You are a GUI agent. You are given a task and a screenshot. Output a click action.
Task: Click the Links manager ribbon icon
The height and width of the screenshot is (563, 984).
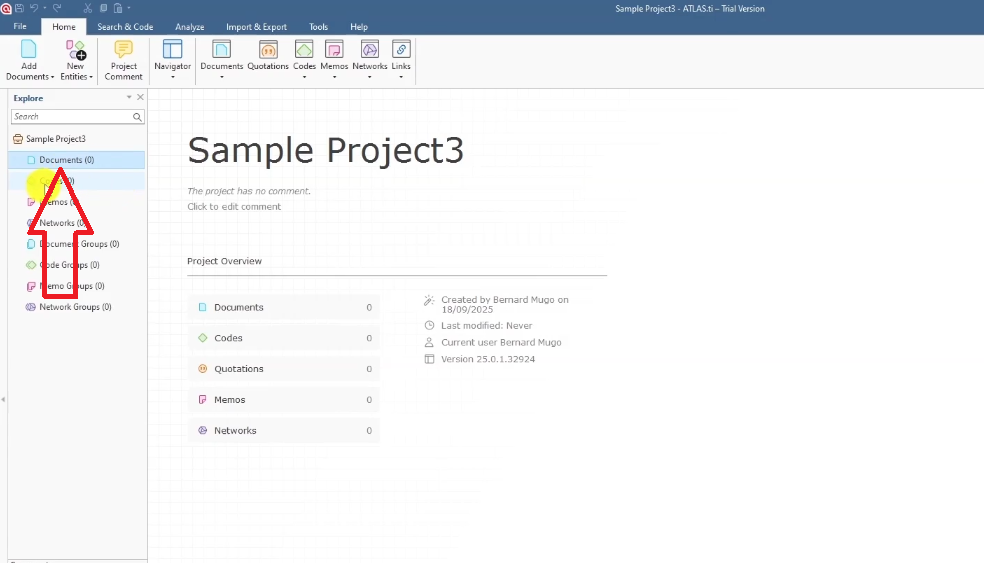pyautogui.click(x=401, y=51)
